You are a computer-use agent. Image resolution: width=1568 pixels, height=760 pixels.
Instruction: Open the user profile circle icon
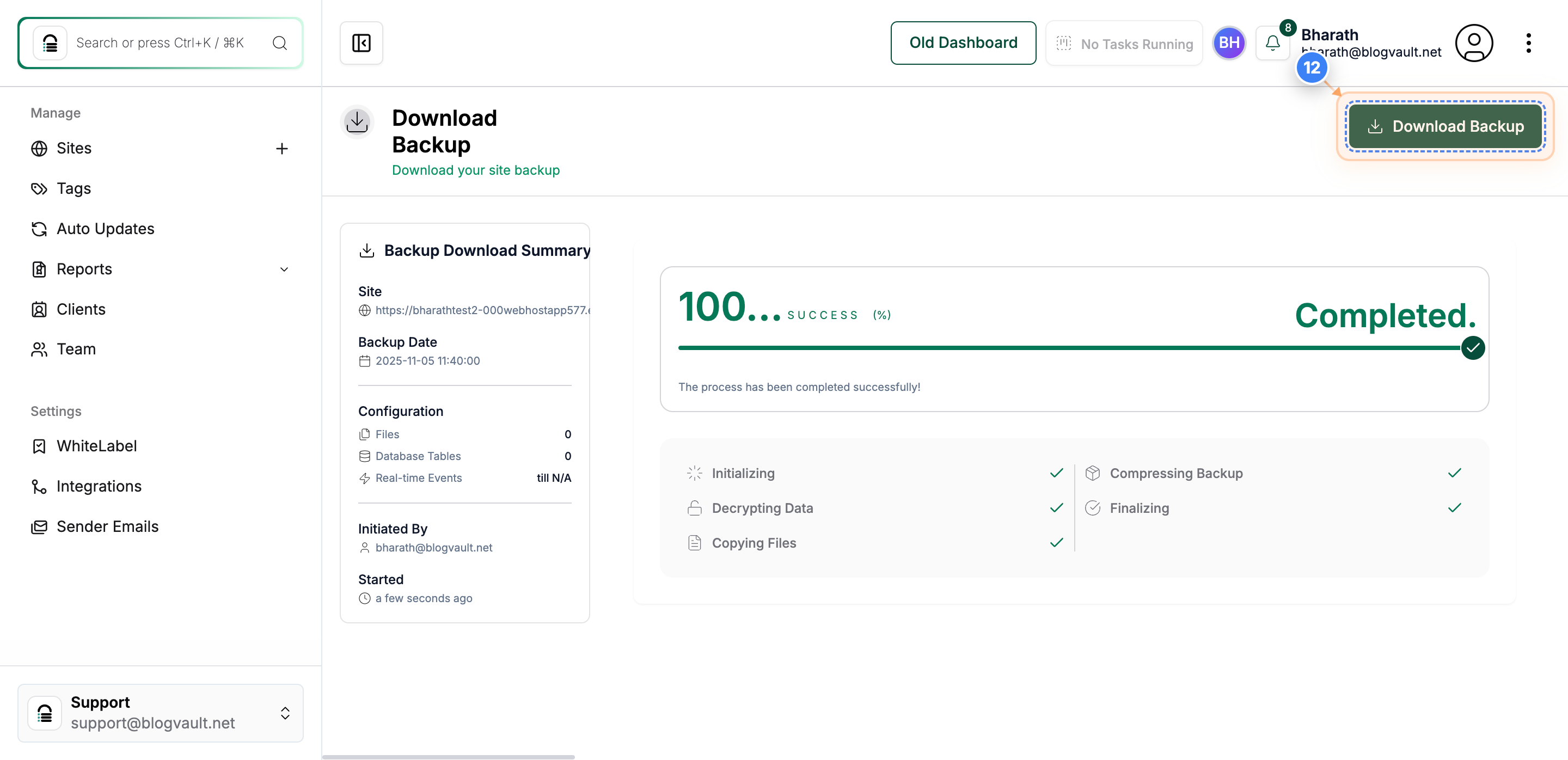point(1474,42)
